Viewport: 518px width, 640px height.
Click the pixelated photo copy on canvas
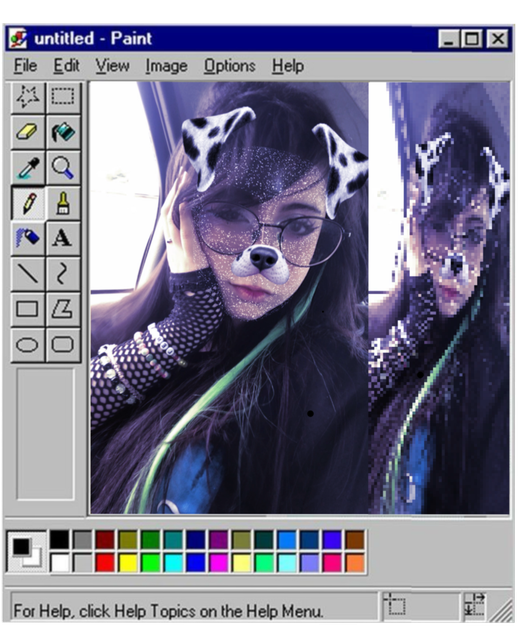pos(439,298)
